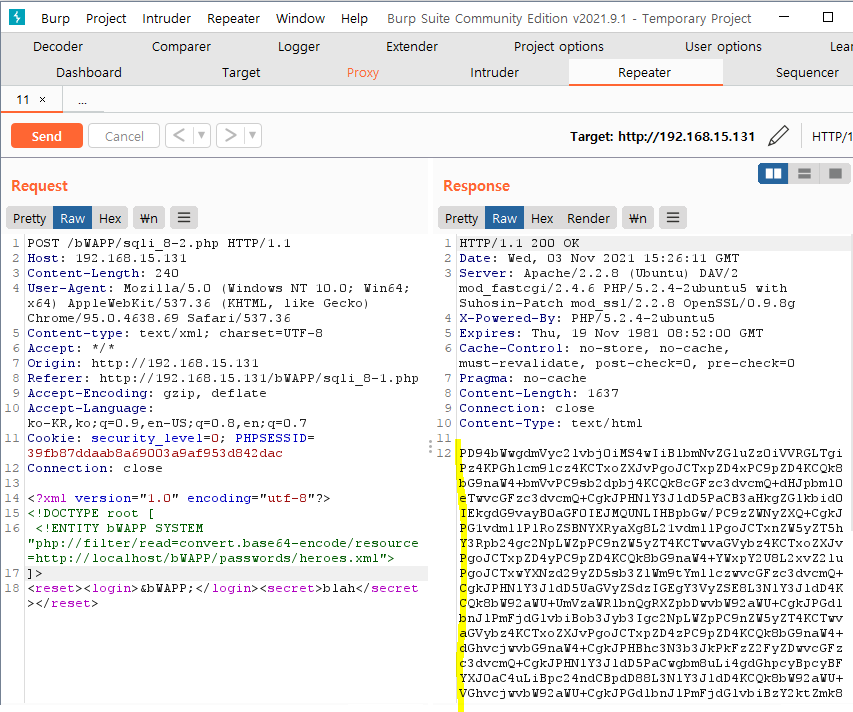Switch to the Extender tab

pos(412,46)
